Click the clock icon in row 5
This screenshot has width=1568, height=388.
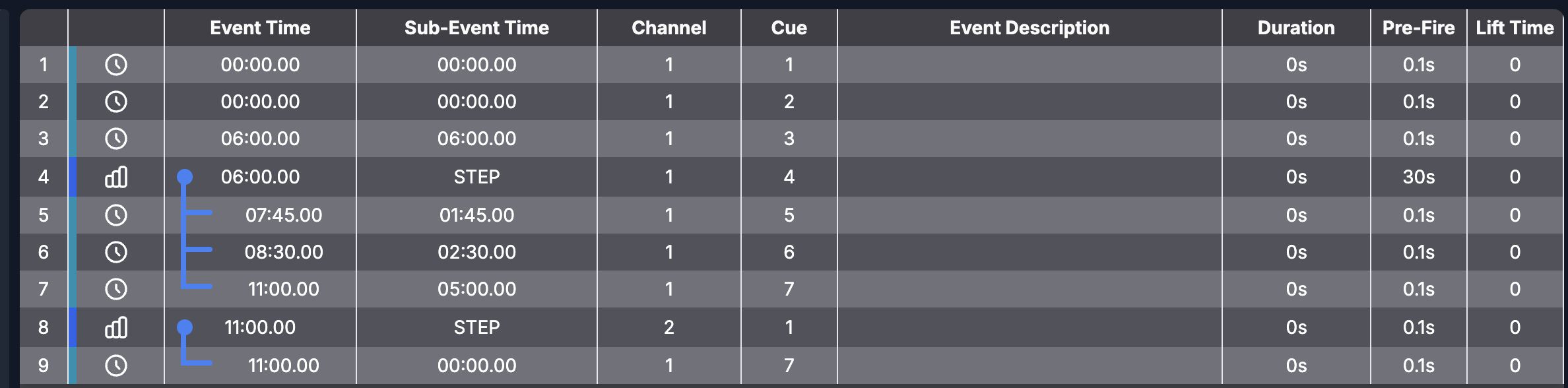click(116, 215)
